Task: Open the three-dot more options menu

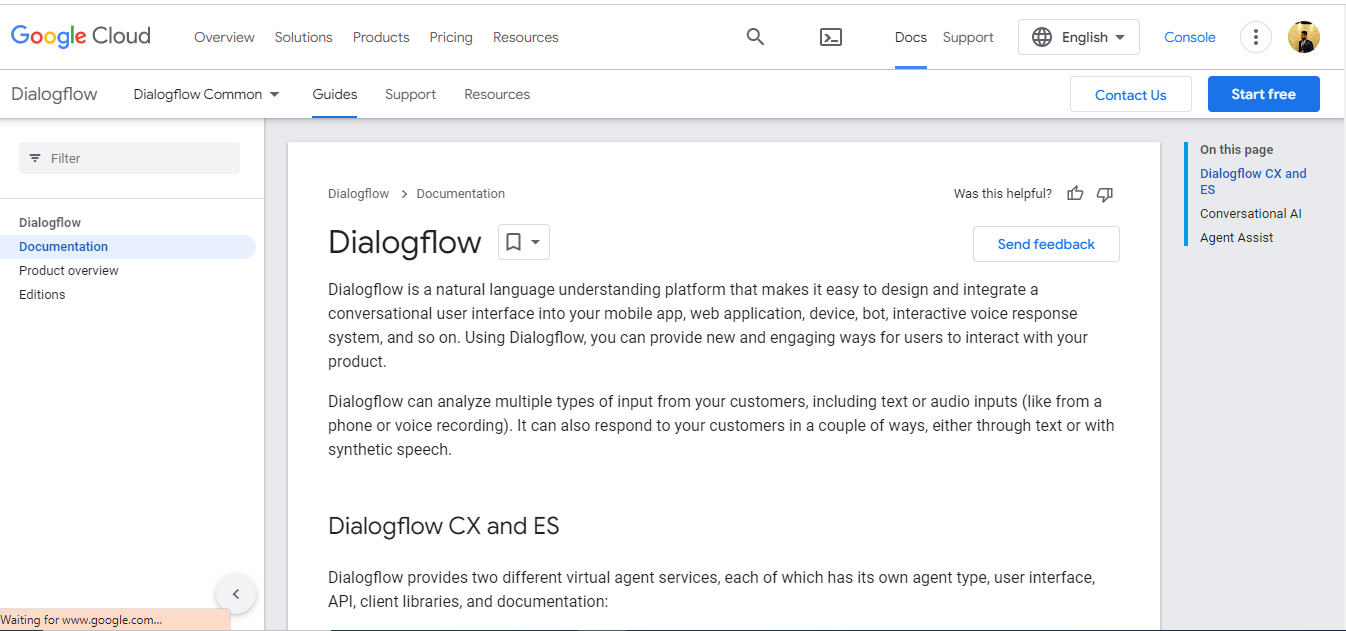Action: coord(1256,37)
